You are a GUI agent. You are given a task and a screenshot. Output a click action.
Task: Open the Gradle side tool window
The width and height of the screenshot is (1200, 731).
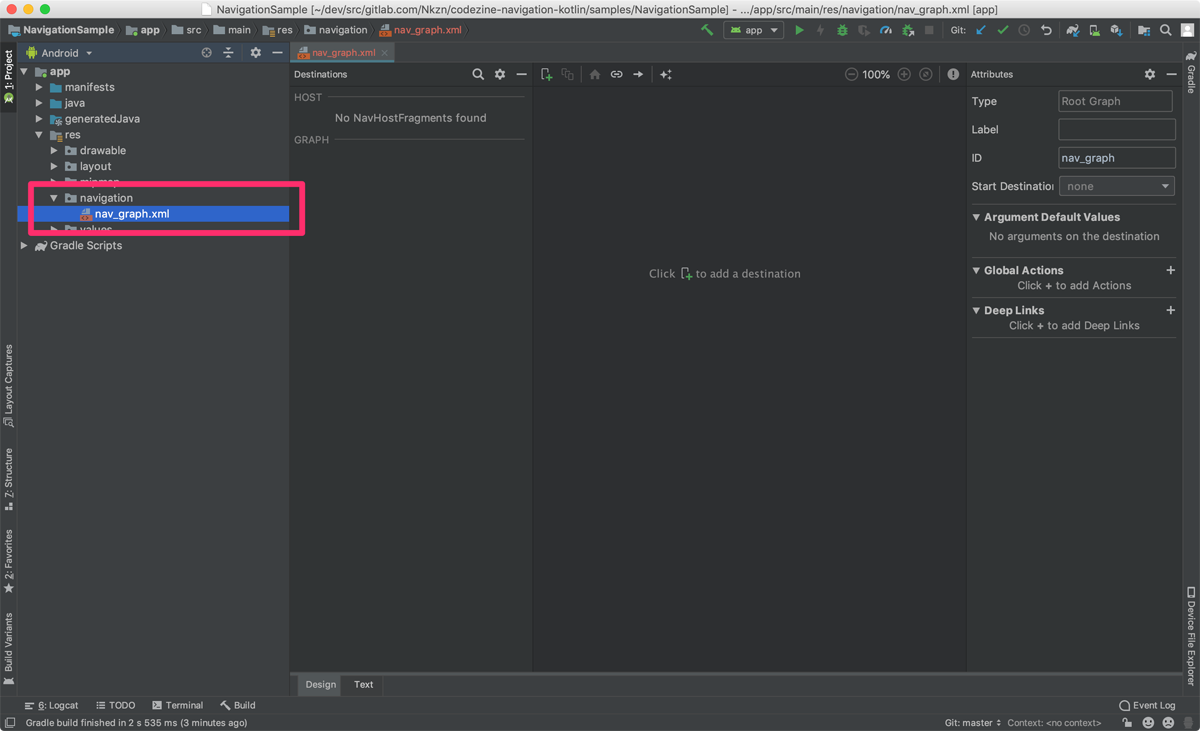click(x=1191, y=72)
